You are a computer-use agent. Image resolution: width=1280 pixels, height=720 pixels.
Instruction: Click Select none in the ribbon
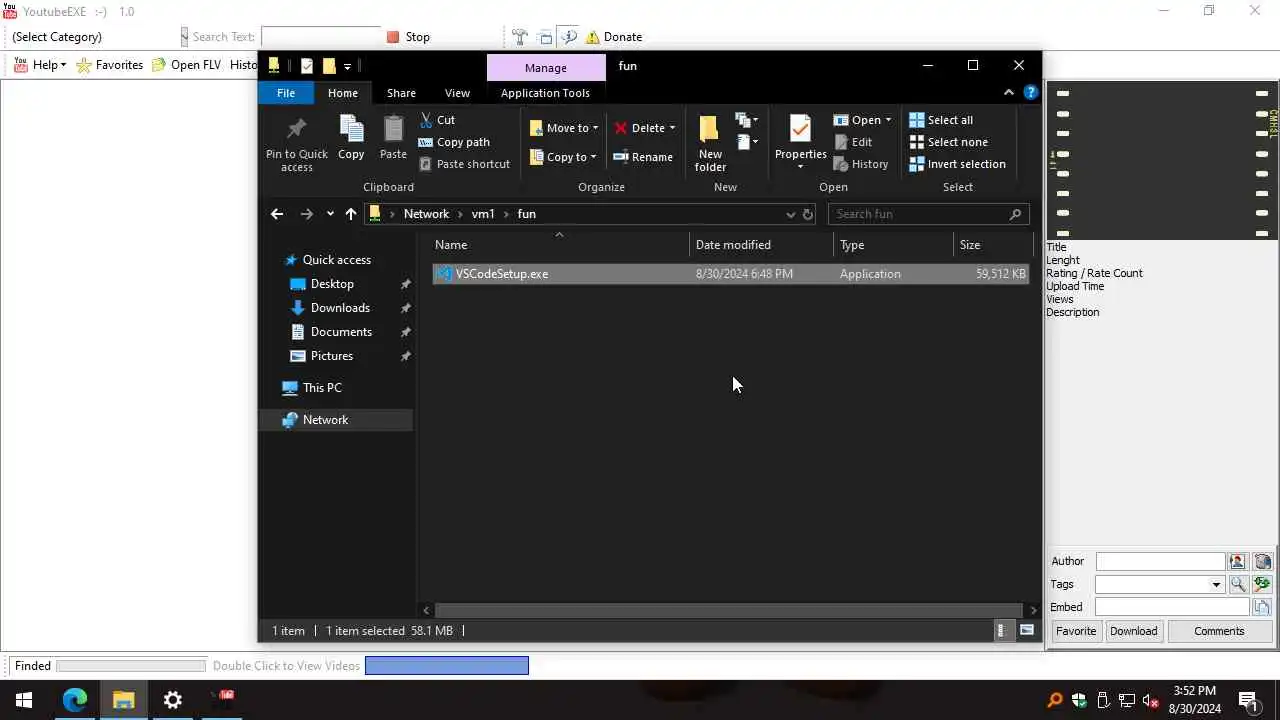point(948,142)
